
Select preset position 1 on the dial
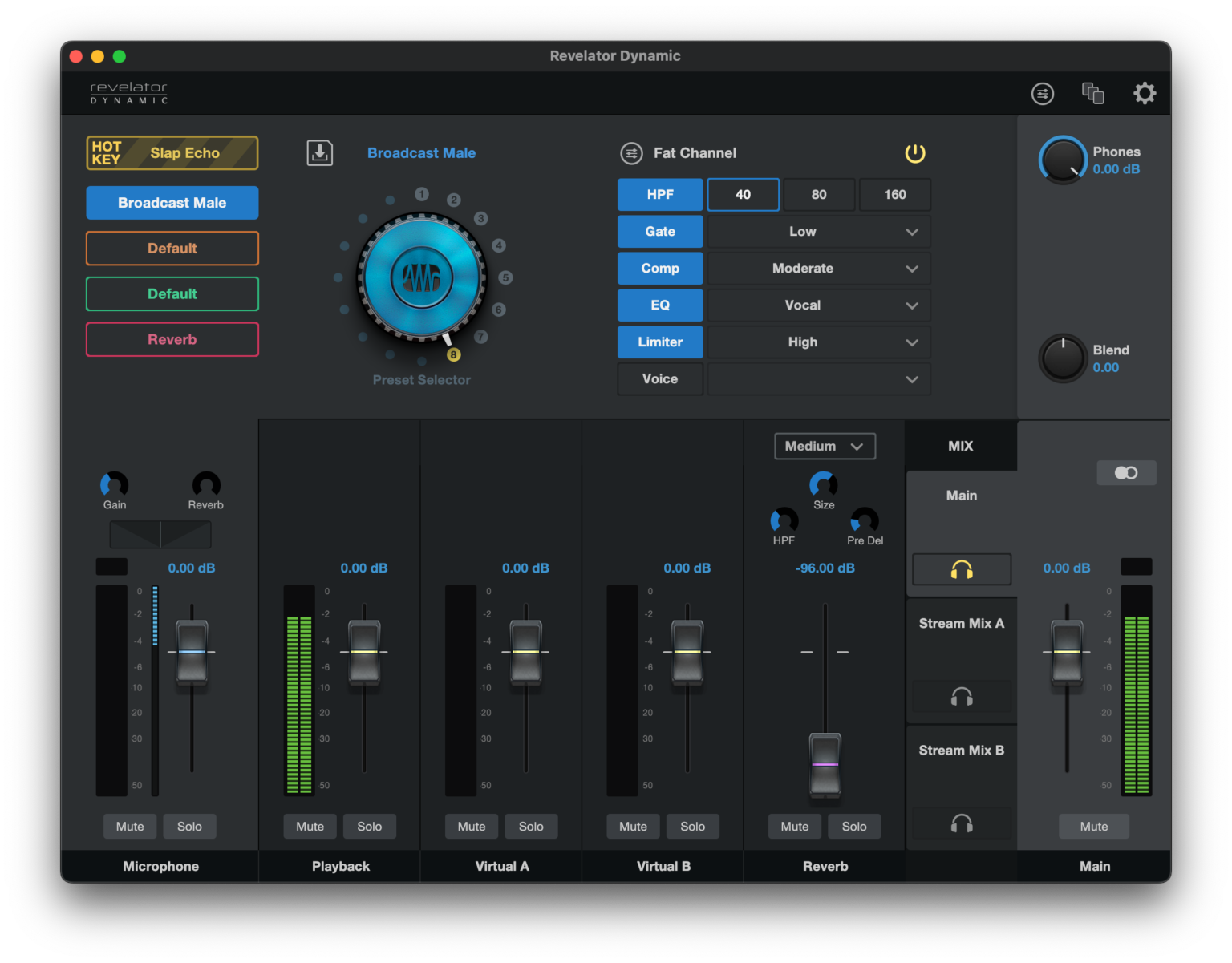point(422,194)
